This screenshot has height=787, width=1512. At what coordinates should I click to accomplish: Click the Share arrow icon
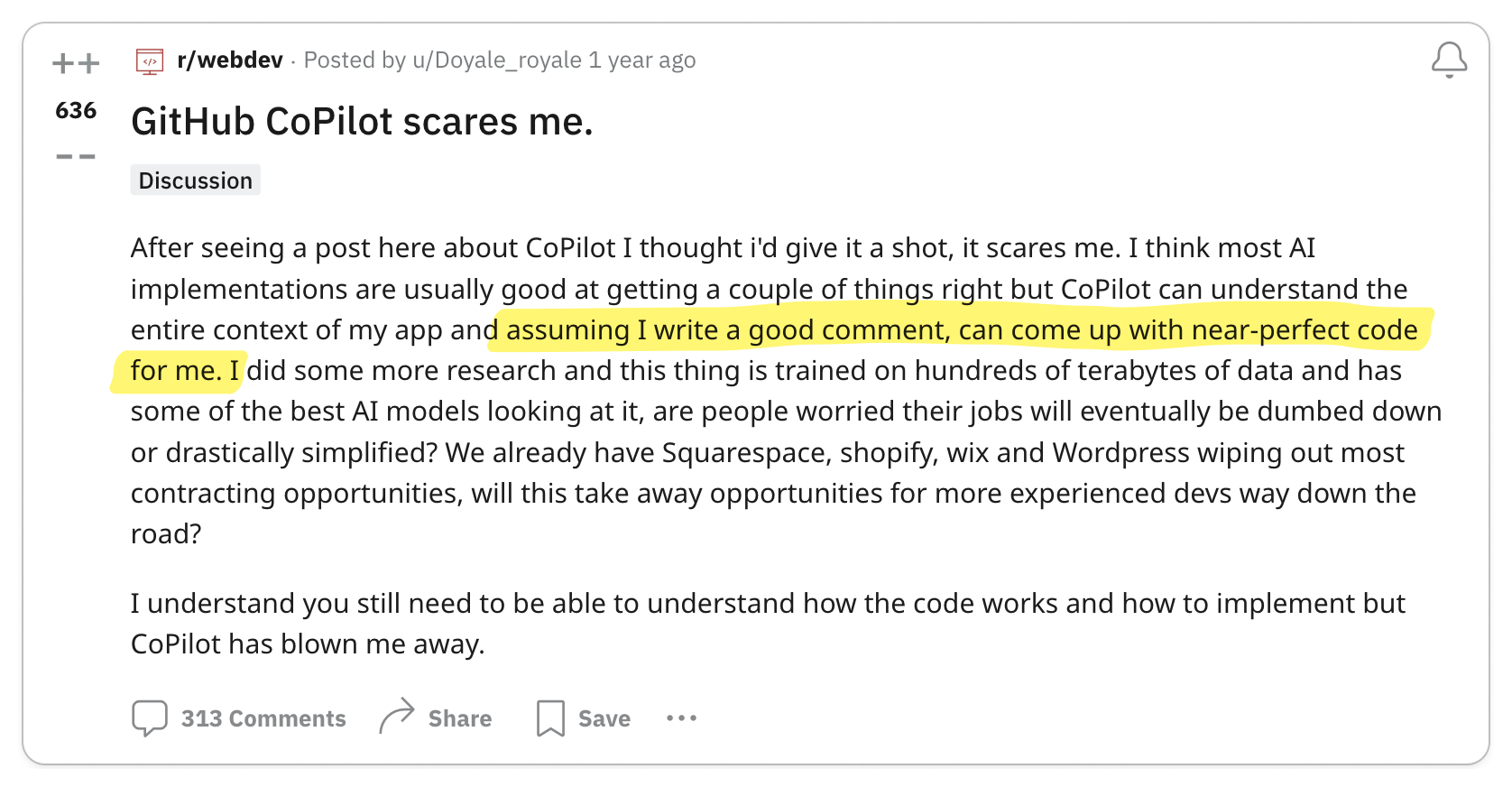coord(397,717)
